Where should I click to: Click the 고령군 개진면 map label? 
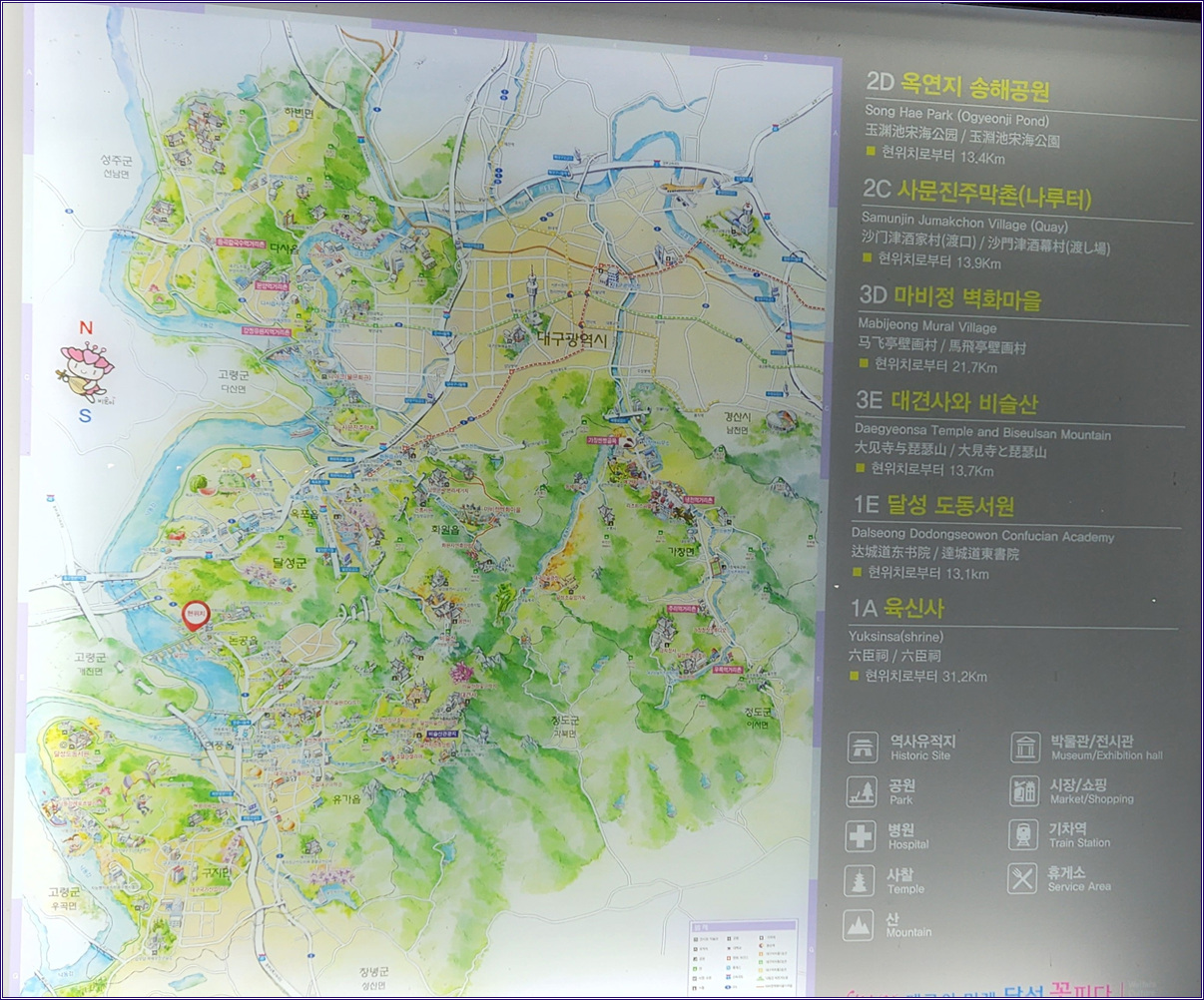[89, 664]
